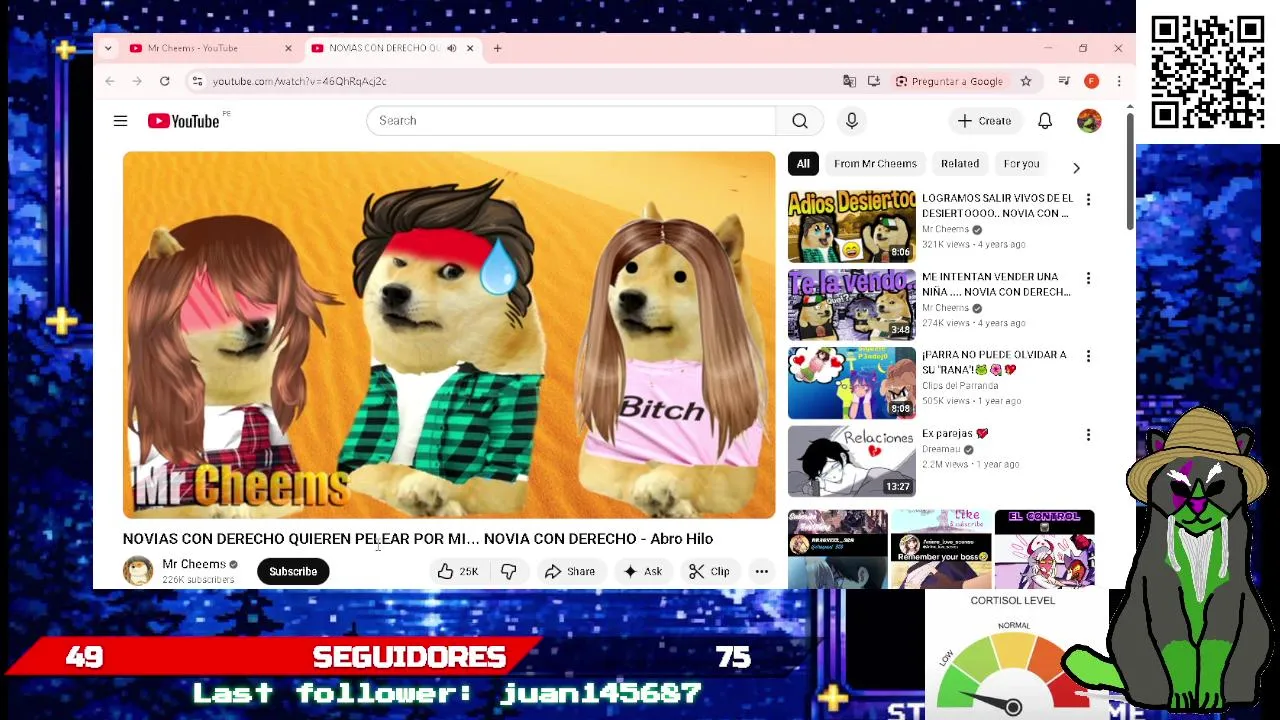Click the cast/install icon in address bar
Viewport: 1280px width, 720px height.
point(874,81)
